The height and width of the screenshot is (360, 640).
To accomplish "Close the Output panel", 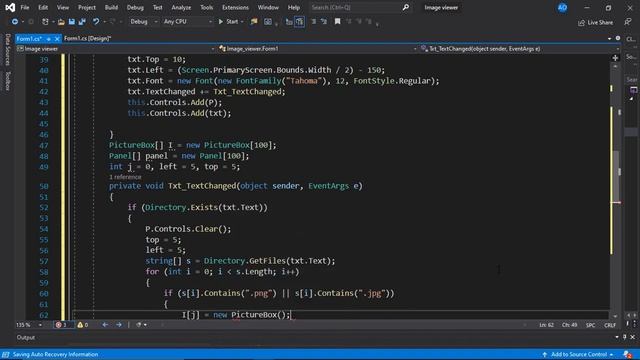I will (633, 337).
